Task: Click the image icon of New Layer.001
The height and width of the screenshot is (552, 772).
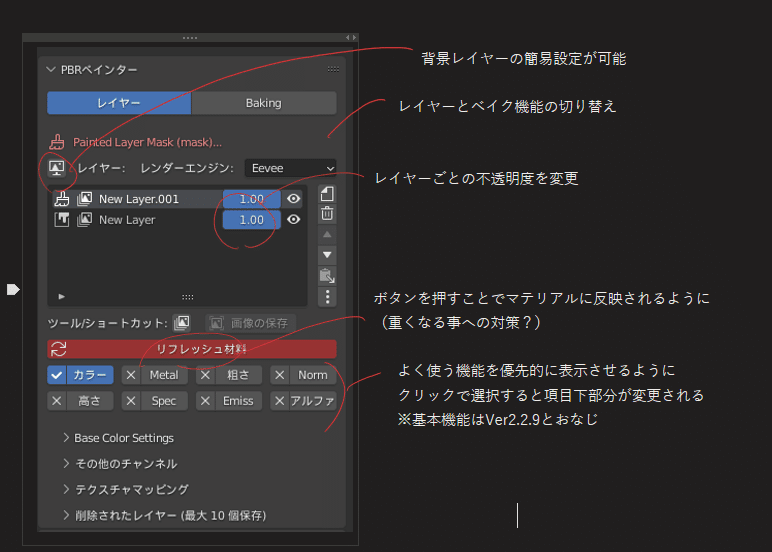Action: coord(84,199)
